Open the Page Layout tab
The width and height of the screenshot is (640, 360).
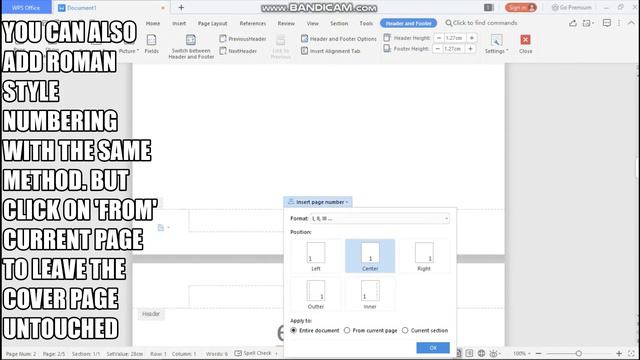click(x=212, y=23)
